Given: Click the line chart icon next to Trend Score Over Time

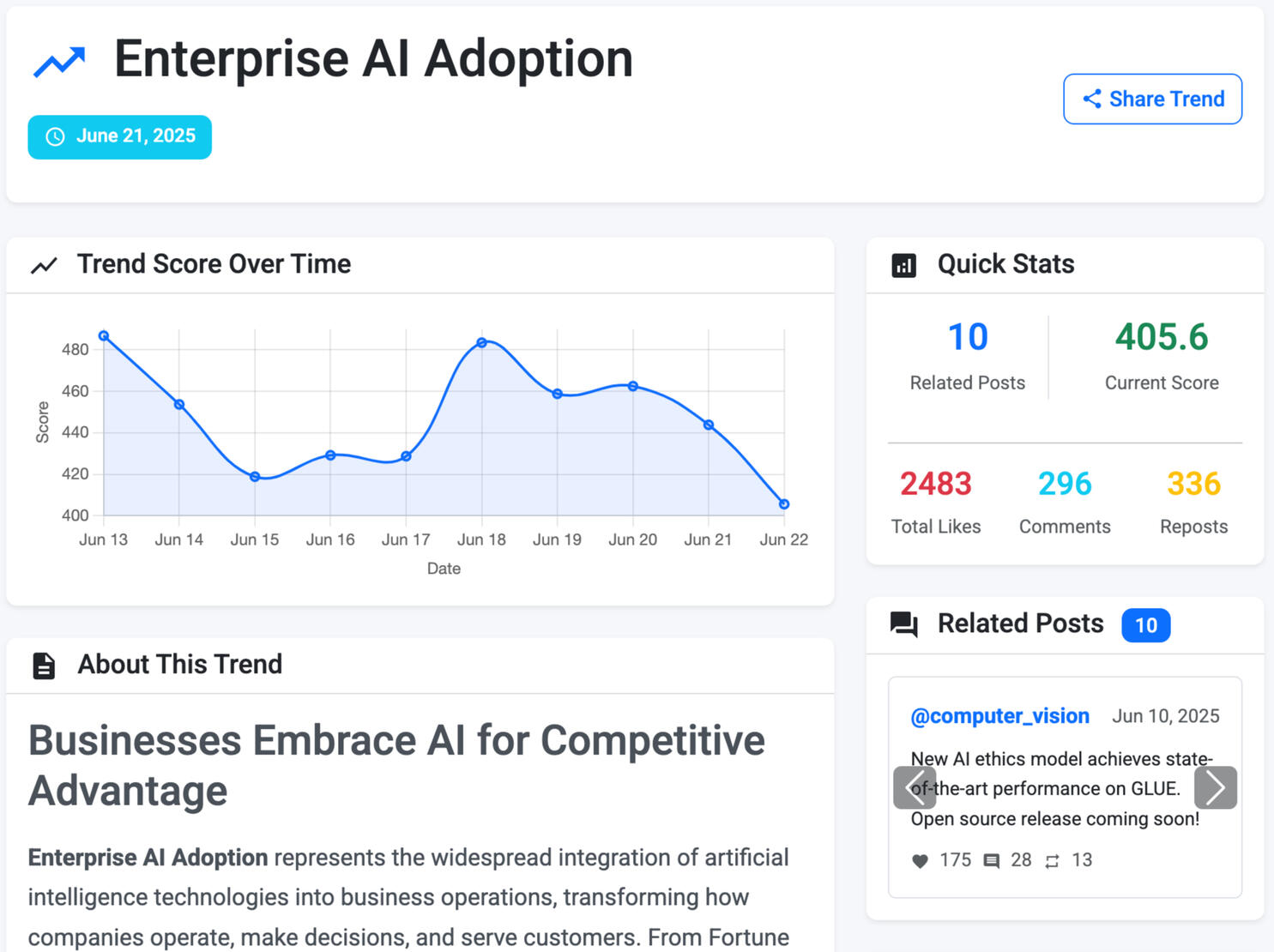Looking at the screenshot, I should 45,264.
